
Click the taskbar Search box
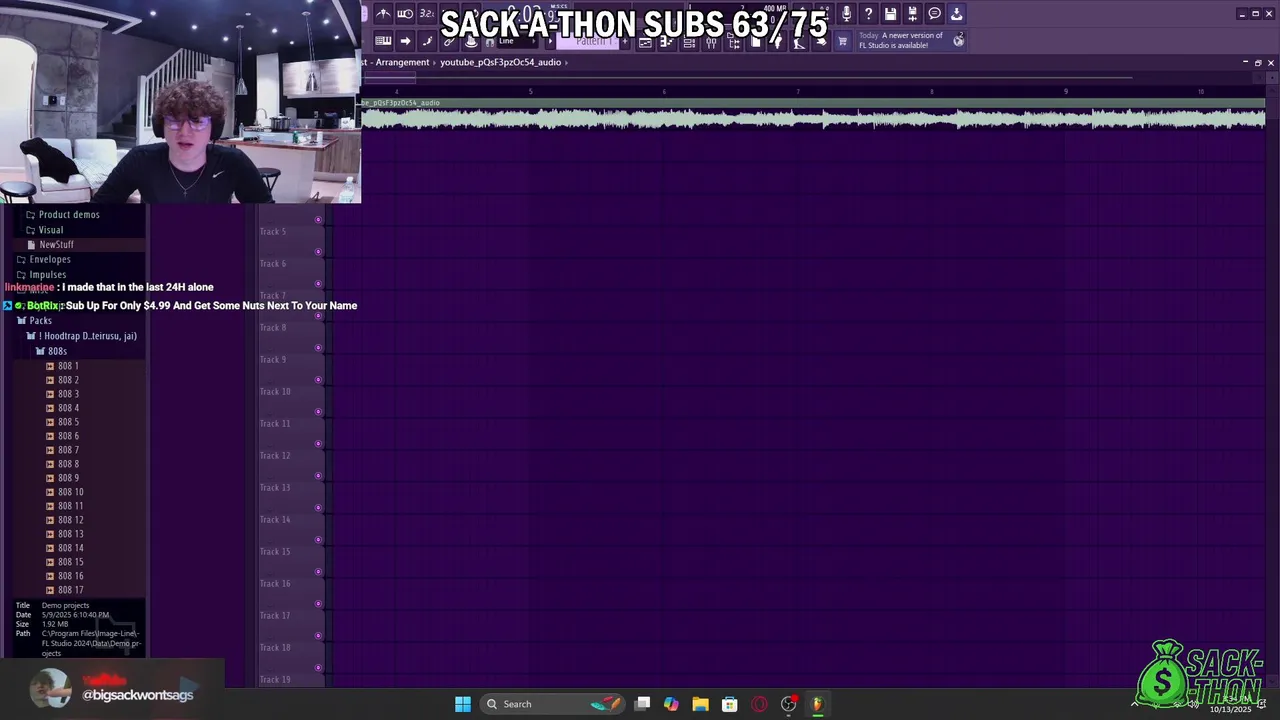tap(553, 704)
